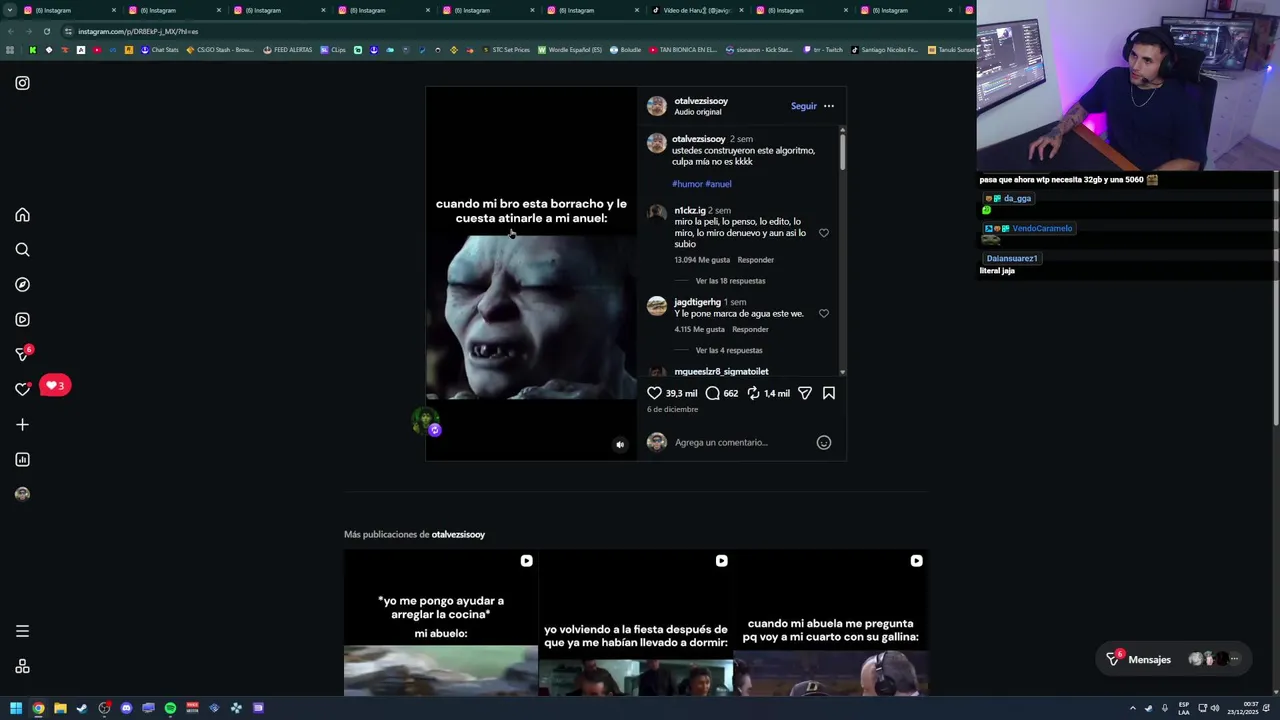Open emoji picker in comment box
The width and height of the screenshot is (1280, 720).
tap(824, 442)
